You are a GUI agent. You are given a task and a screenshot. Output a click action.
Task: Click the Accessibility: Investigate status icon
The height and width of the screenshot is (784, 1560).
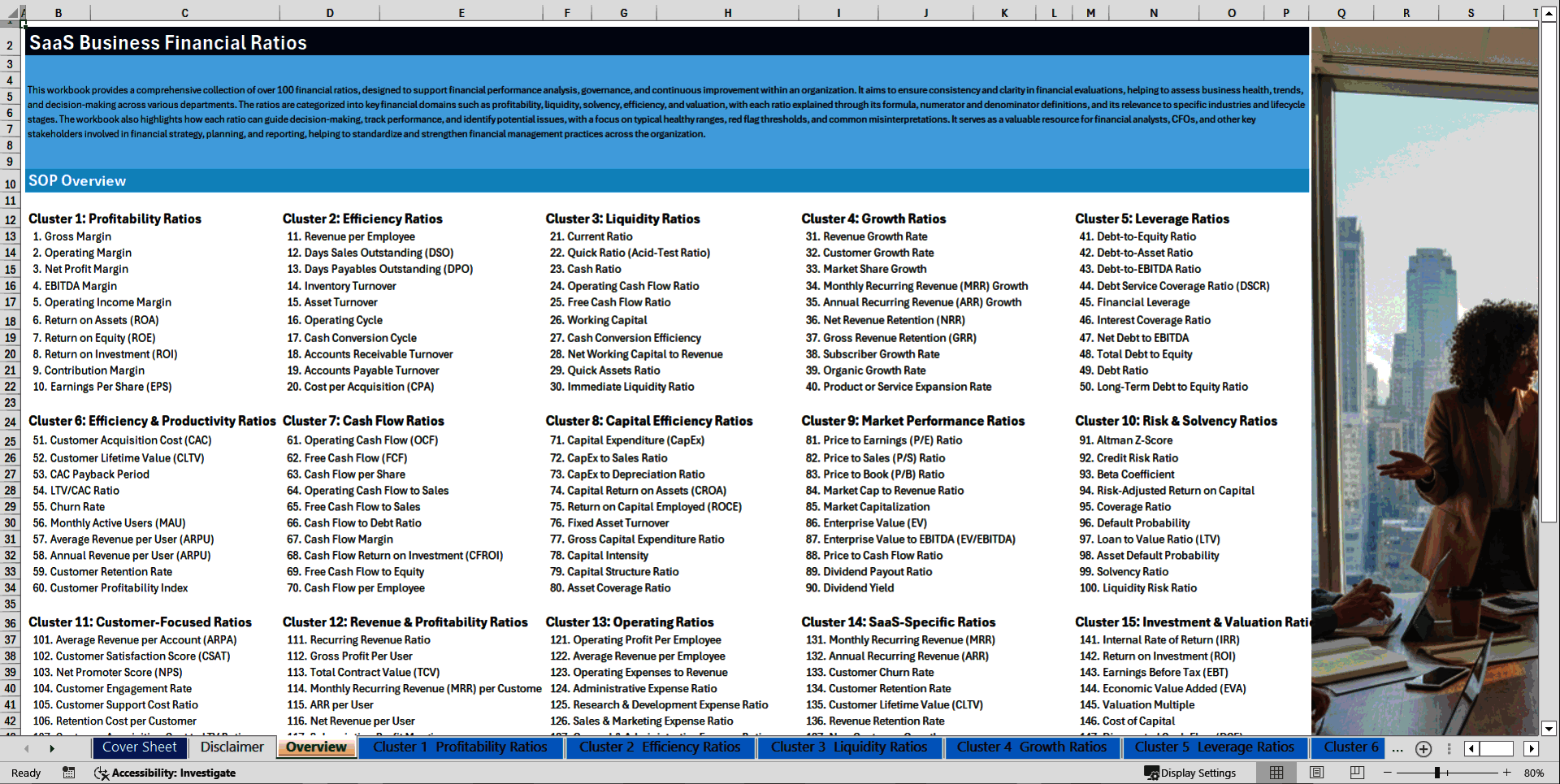(x=167, y=773)
